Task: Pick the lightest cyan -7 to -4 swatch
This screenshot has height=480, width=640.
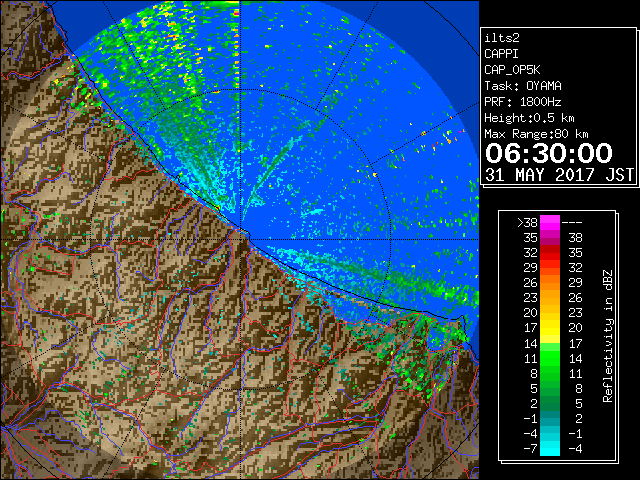Action: [x=550, y=449]
